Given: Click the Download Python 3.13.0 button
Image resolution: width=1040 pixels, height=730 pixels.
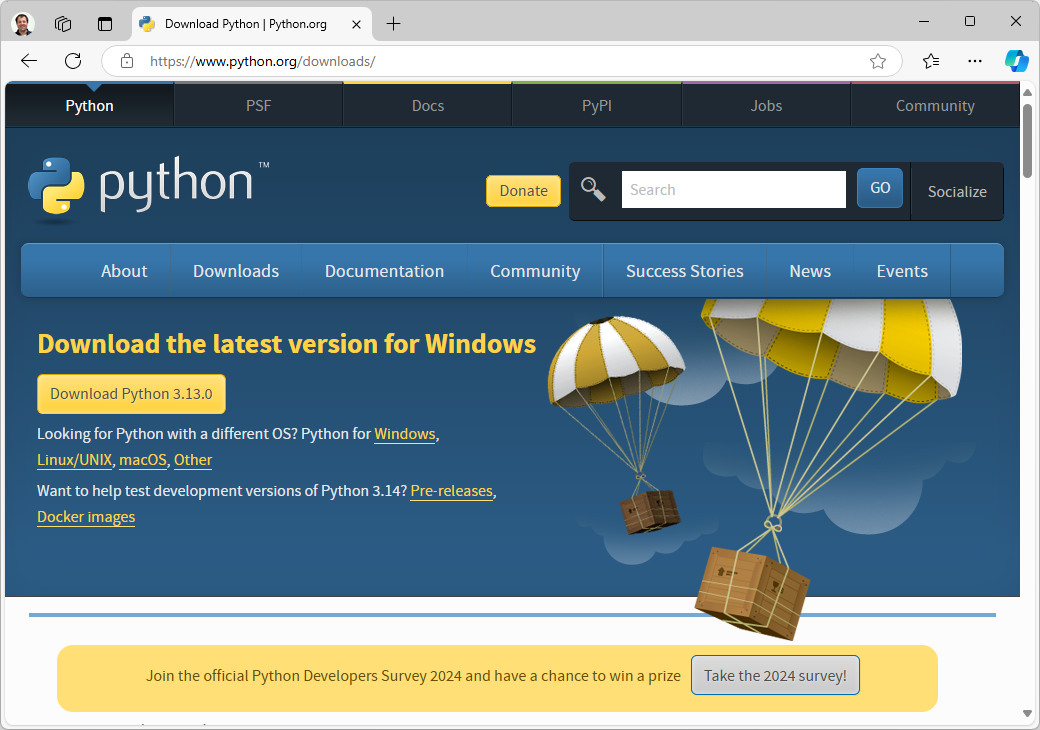Looking at the screenshot, I should [131, 394].
